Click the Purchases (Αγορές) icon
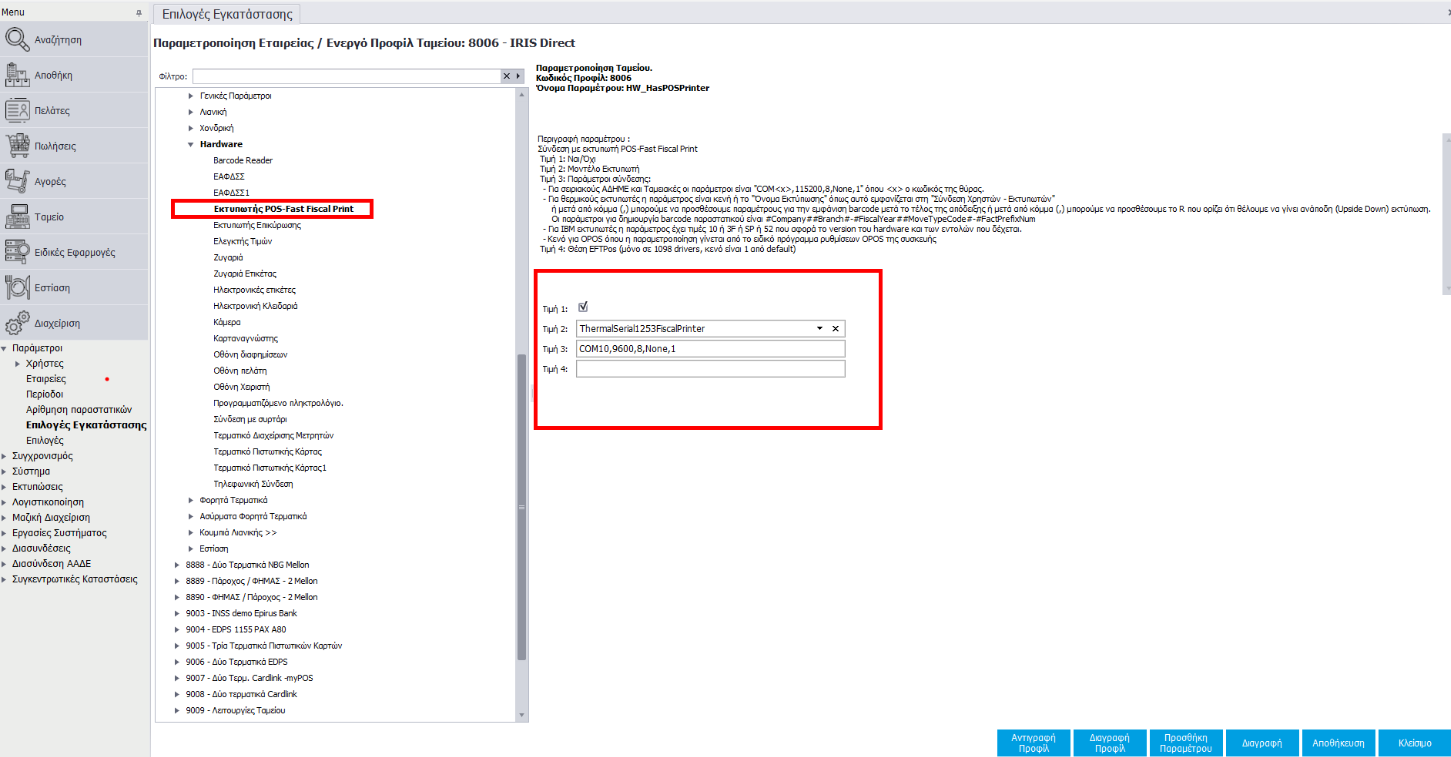The image size is (1451, 757). pos(18,181)
